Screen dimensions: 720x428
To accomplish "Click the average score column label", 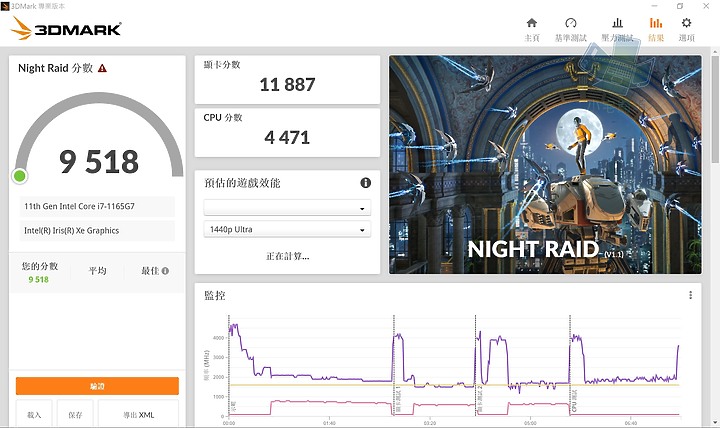I will (97, 271).
